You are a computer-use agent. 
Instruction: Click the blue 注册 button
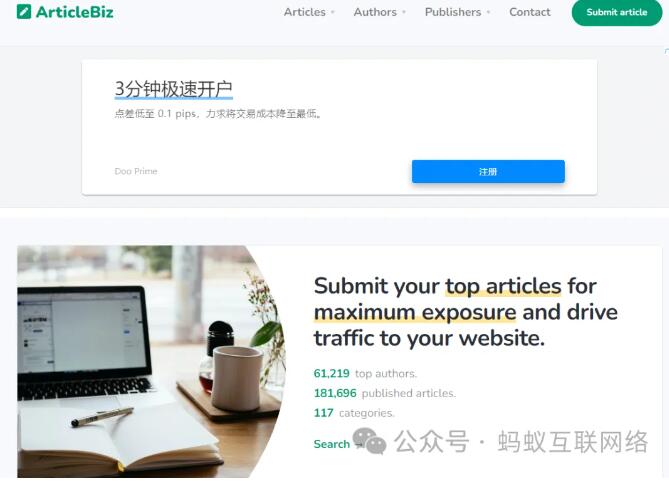[x=488, y=172]
